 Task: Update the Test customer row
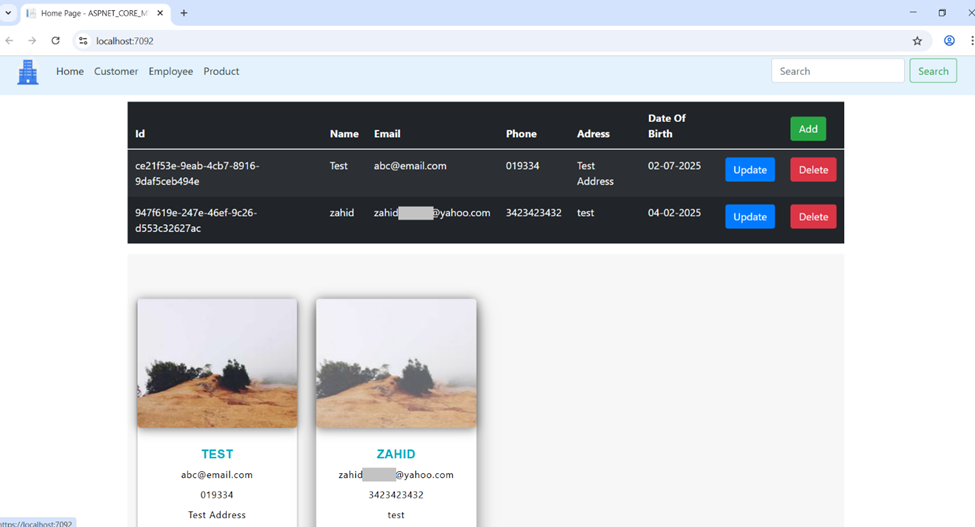[750, 170]
